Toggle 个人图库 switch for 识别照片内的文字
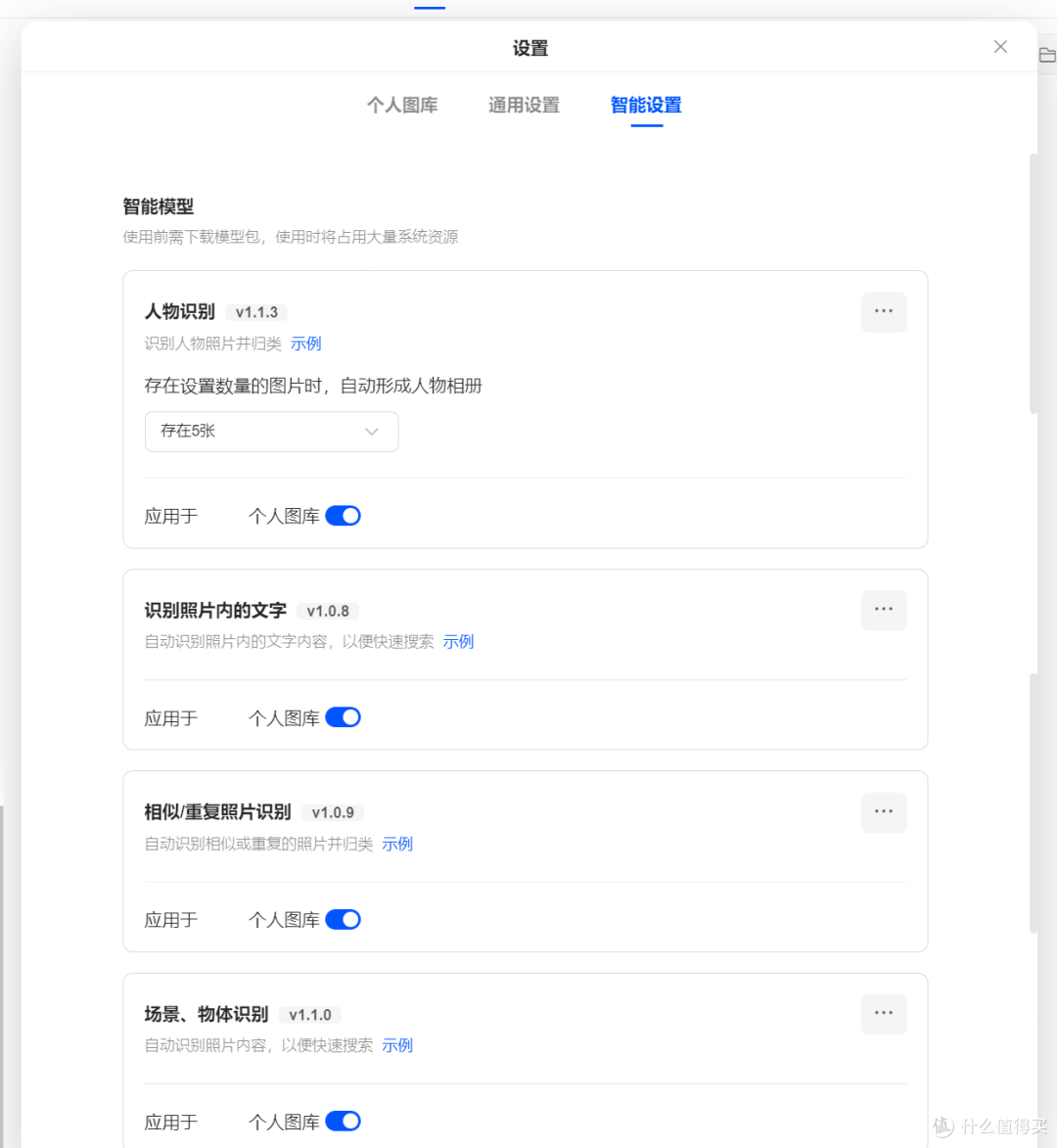Image resolution: width=1057 pixels, height=1148 pixels. [344, 717]
